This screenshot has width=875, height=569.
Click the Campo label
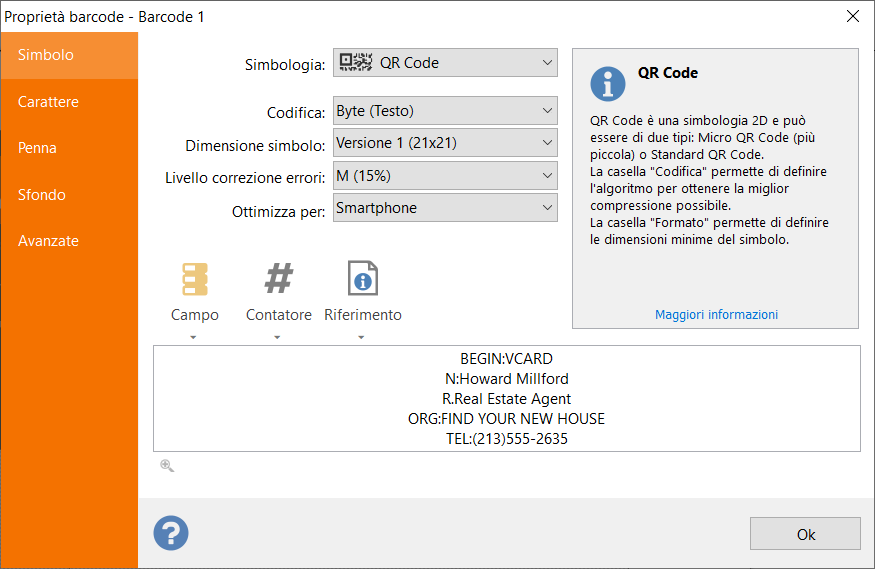[x=195, y=315]
